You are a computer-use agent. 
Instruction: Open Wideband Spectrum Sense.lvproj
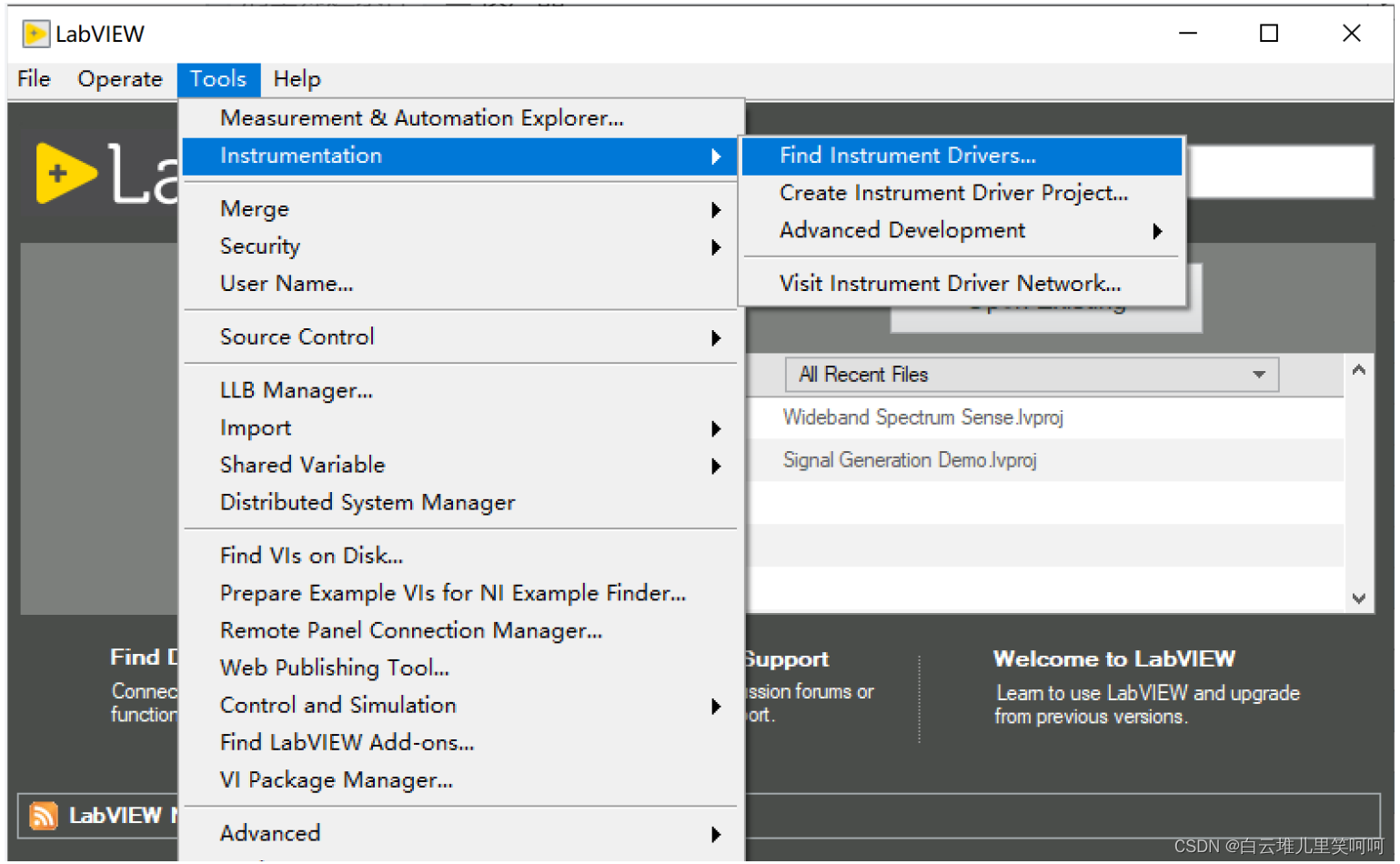click(x=922, y=417)
